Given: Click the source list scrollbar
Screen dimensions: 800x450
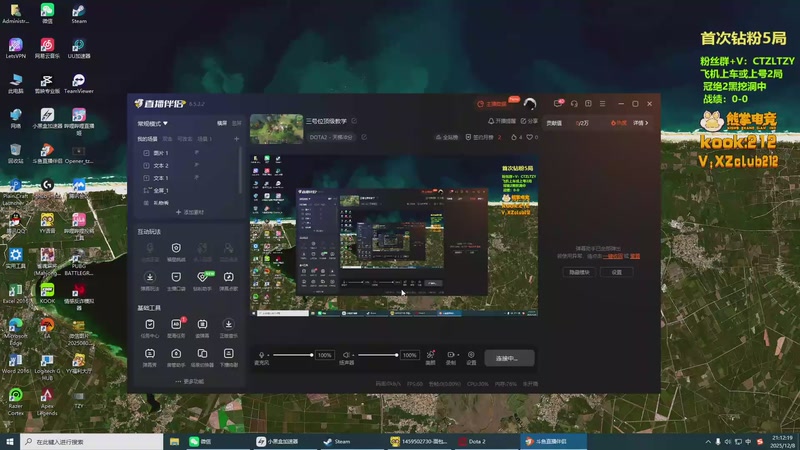Looking at the screenshot, I should pyautogui.click(x=240, y=171).
